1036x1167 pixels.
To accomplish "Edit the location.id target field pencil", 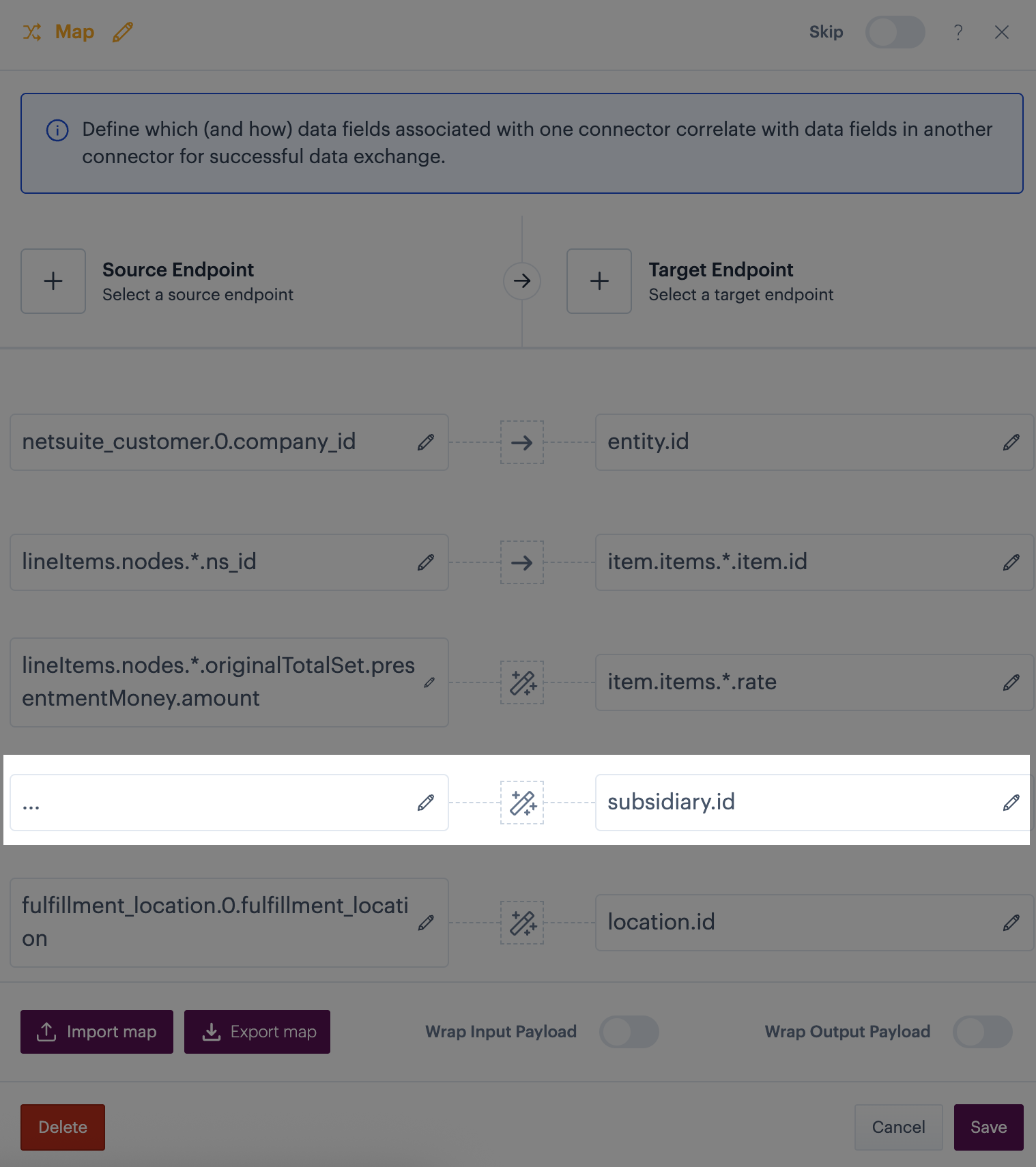I will click(1011, 923).
